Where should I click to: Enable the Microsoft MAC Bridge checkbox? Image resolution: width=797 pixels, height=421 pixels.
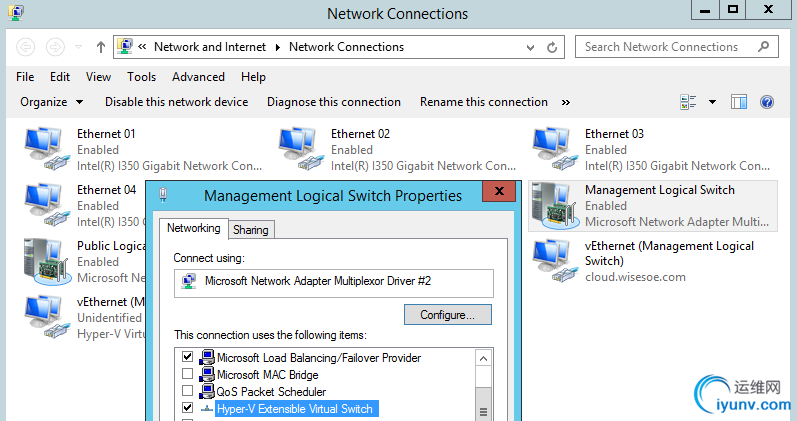(x=188, y=374)
